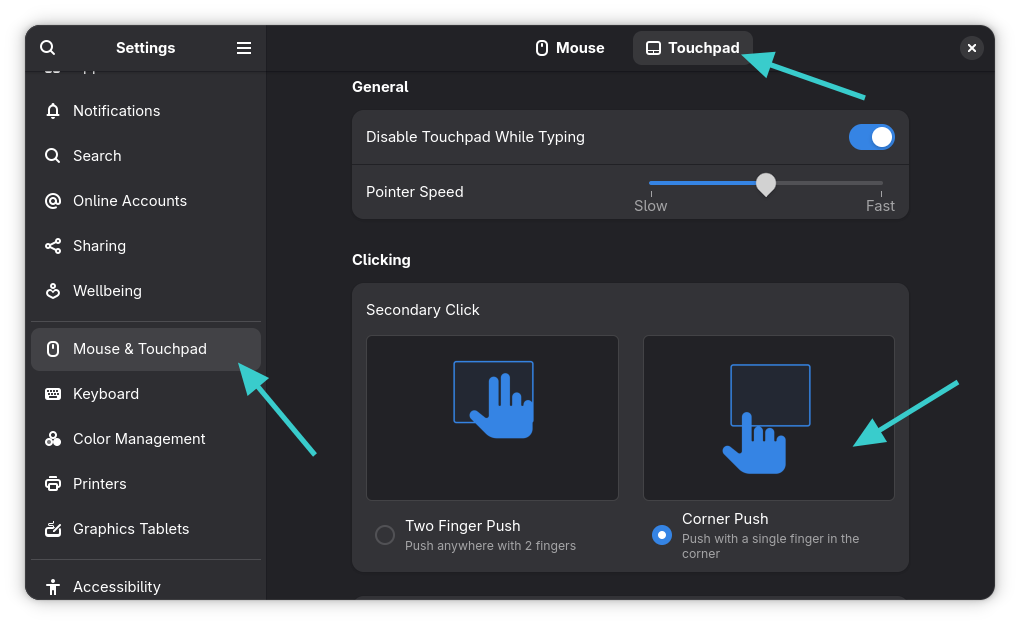Click the Two Finger Push illustration
Screen dimensions: 1020x625
coord(492,418)
